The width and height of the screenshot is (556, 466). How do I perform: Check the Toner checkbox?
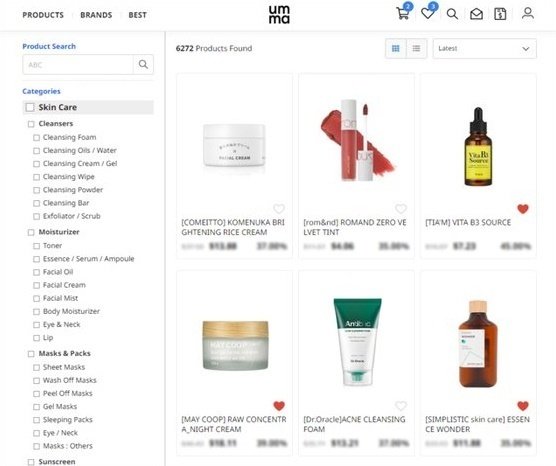point(36,246)
